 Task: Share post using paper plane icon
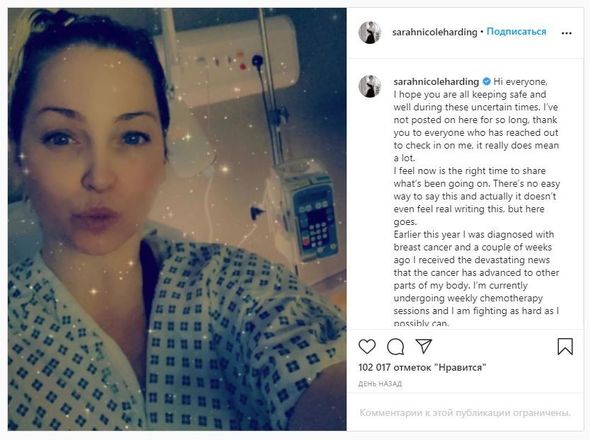click(x=423, y=346)
